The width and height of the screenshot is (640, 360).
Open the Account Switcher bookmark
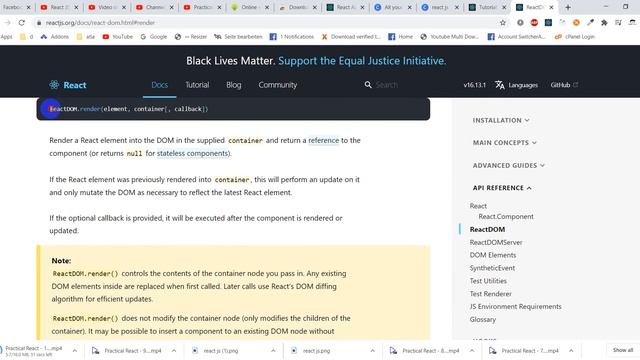click(516, 37)
